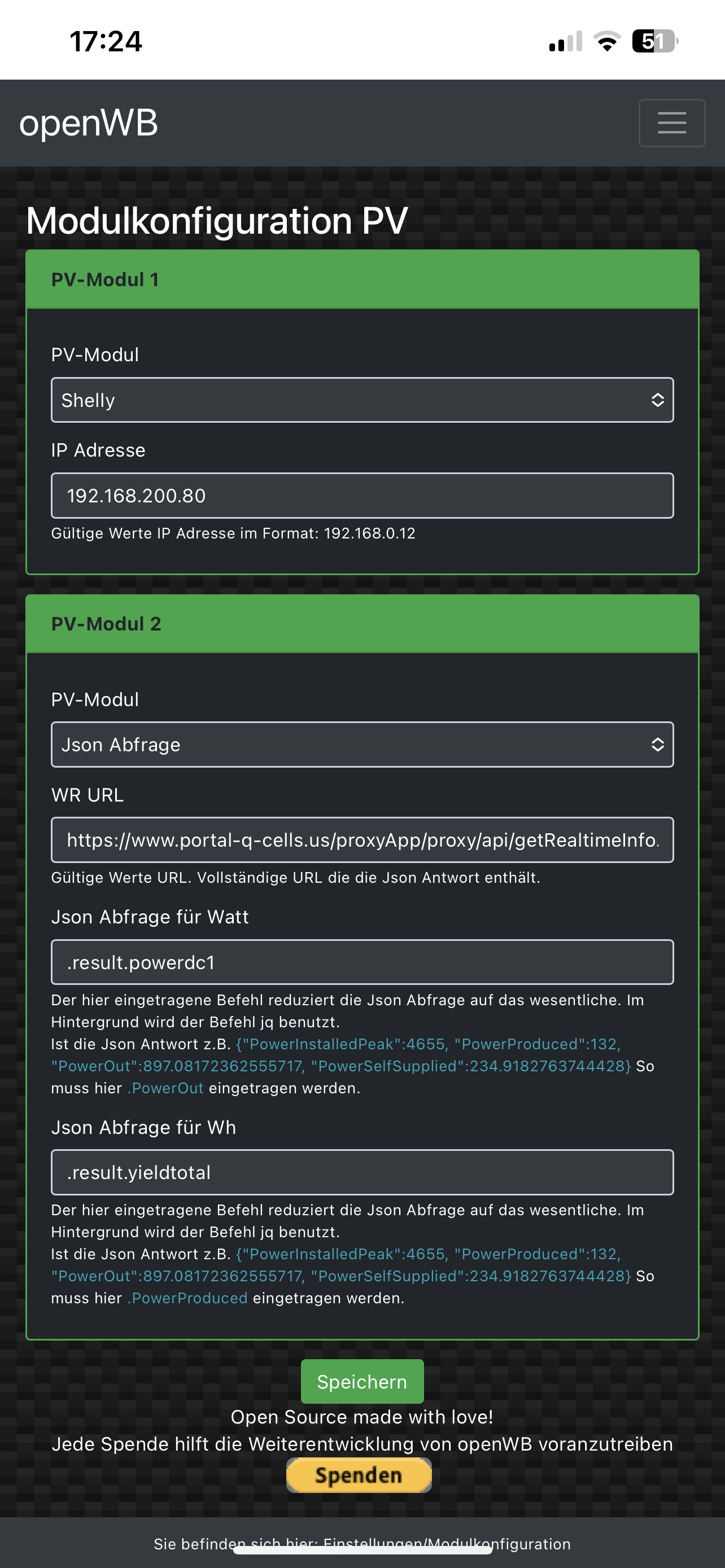Edit the Json Abfrage für Watt field
Viewport: 725px width, 1568px height.
(x=362, y=962)
